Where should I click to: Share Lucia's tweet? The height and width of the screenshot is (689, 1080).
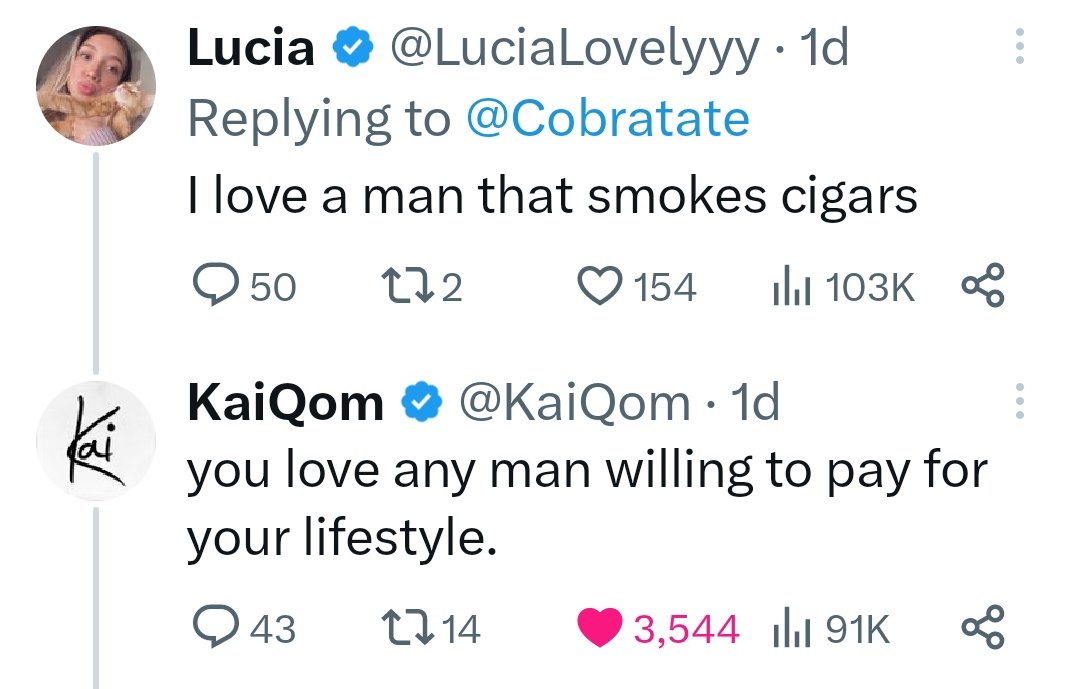click(x=983, y=285)
